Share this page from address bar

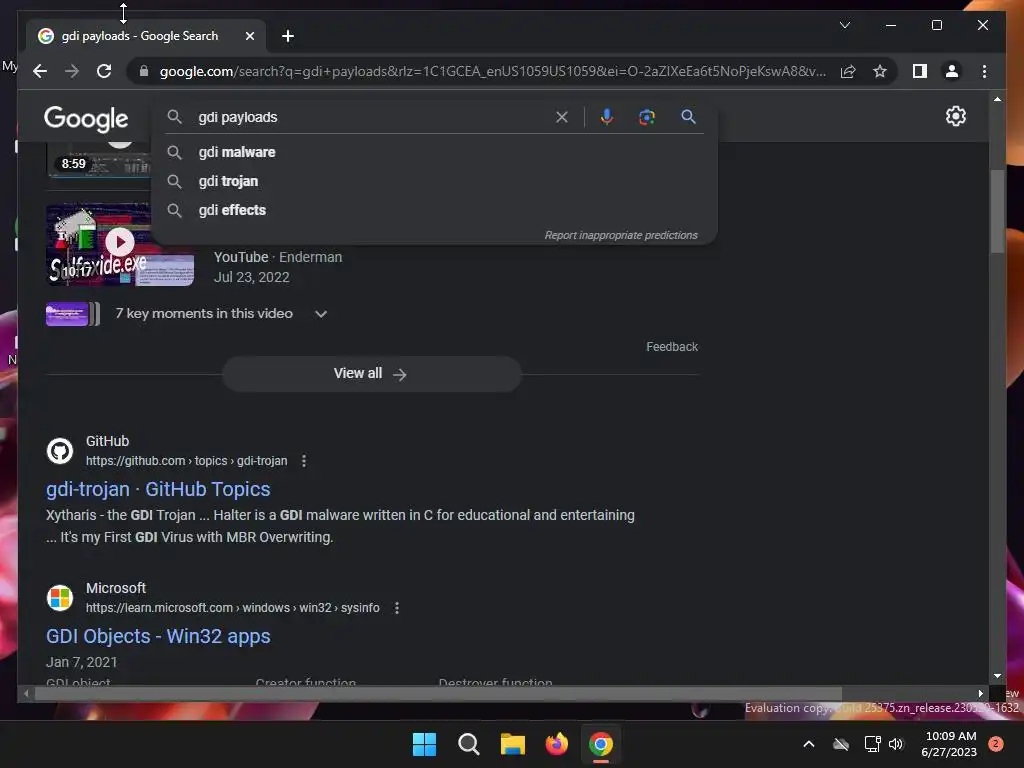tap(848, 71)
